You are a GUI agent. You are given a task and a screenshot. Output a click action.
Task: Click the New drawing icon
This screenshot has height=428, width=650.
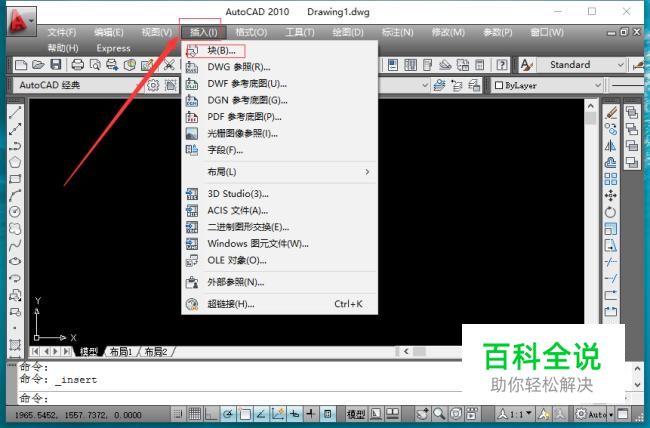(21, 65)
